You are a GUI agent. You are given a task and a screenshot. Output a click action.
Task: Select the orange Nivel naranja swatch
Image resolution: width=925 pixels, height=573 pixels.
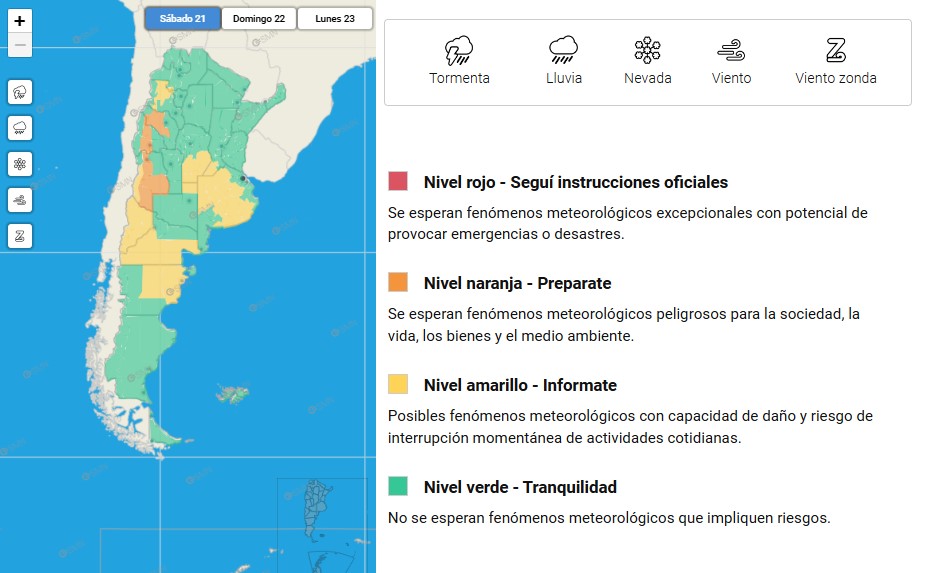[x=398, y=283]
